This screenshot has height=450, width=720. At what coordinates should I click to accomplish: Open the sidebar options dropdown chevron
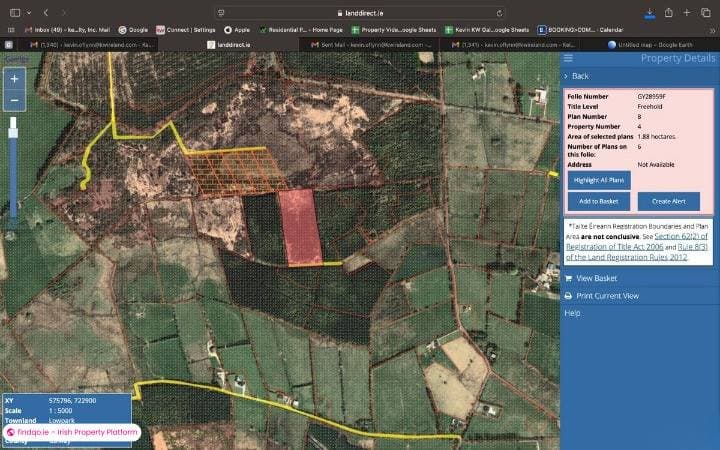29,13
